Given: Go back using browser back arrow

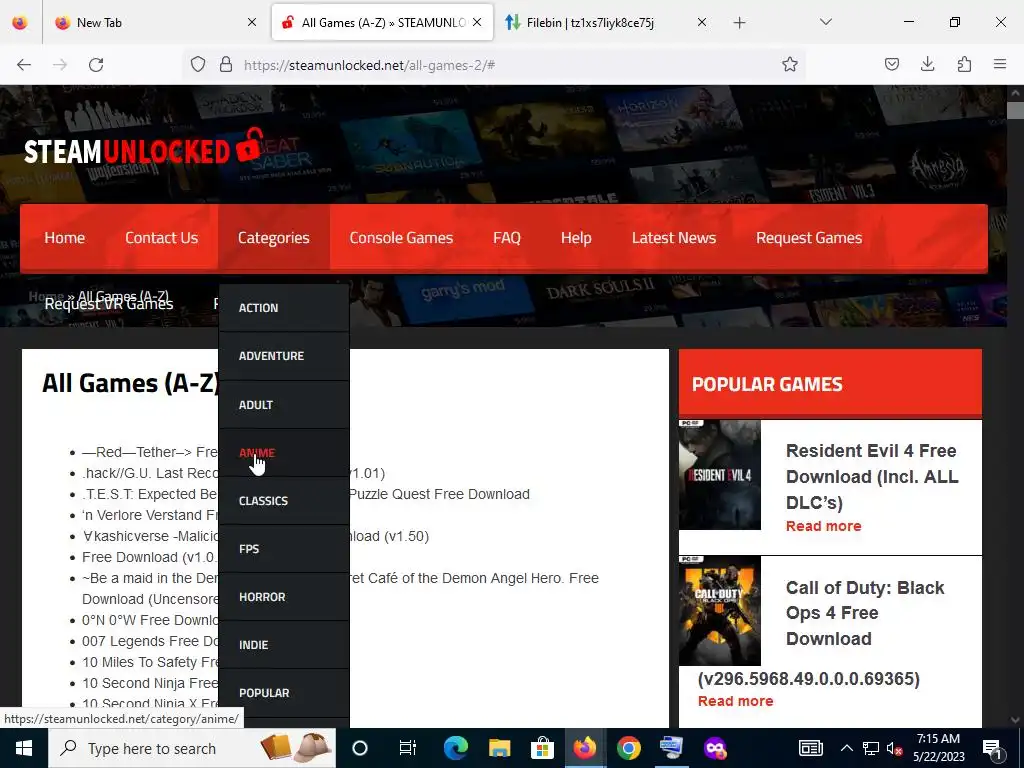Looking at the screenshot, I should coord(24,65).
